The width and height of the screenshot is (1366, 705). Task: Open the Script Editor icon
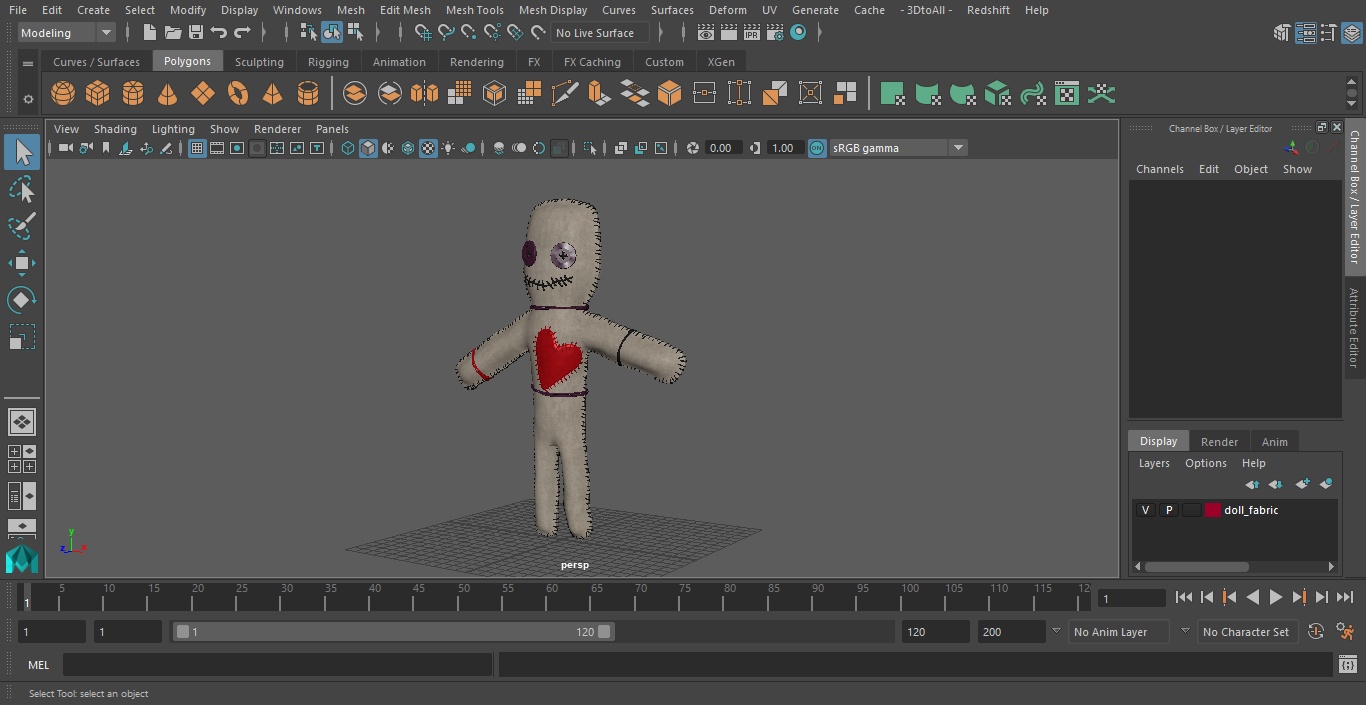(x=1347, y=665)
